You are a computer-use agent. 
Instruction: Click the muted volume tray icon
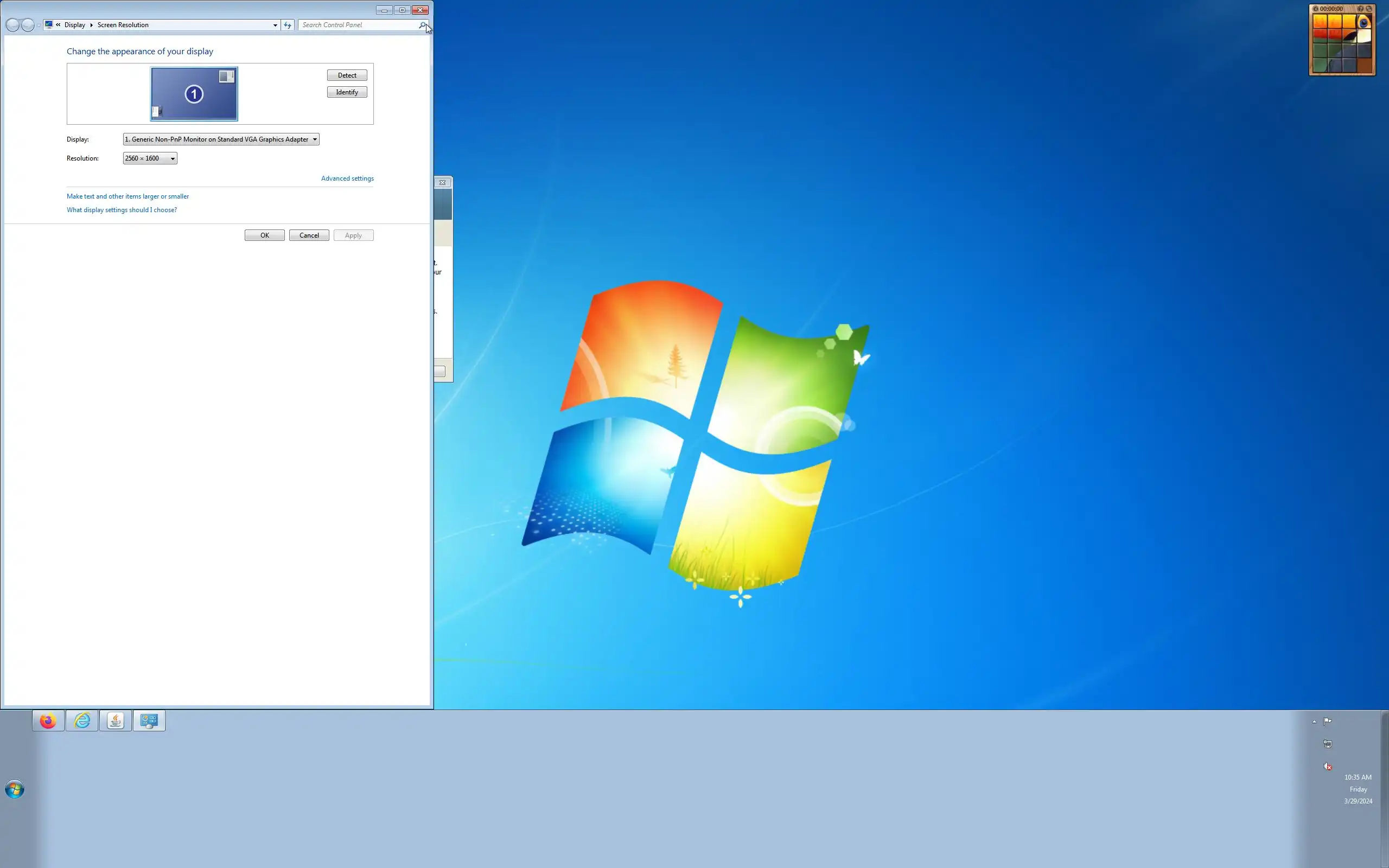[1328, 766]
